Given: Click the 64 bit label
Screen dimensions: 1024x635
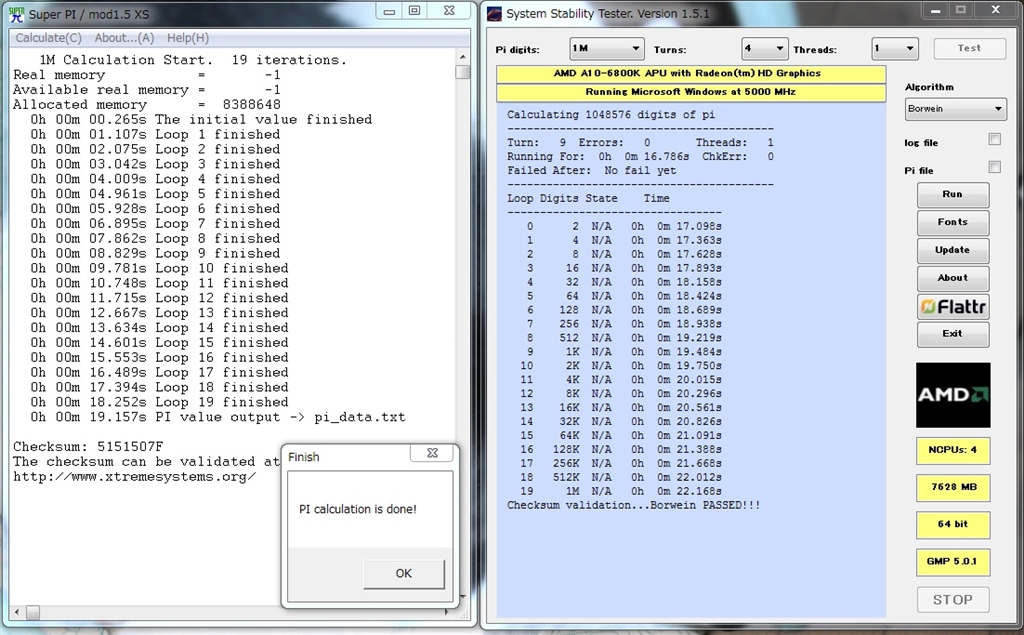Looking at the screenshot, I should pos(953,525).
